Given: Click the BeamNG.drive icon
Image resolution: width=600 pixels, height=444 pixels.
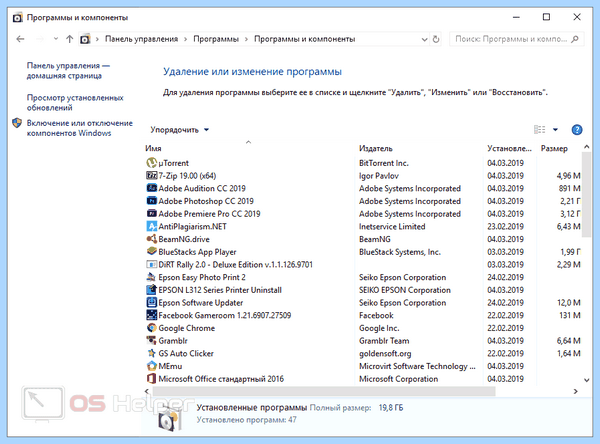Looking at the screenshot, I should pos(152,239).
